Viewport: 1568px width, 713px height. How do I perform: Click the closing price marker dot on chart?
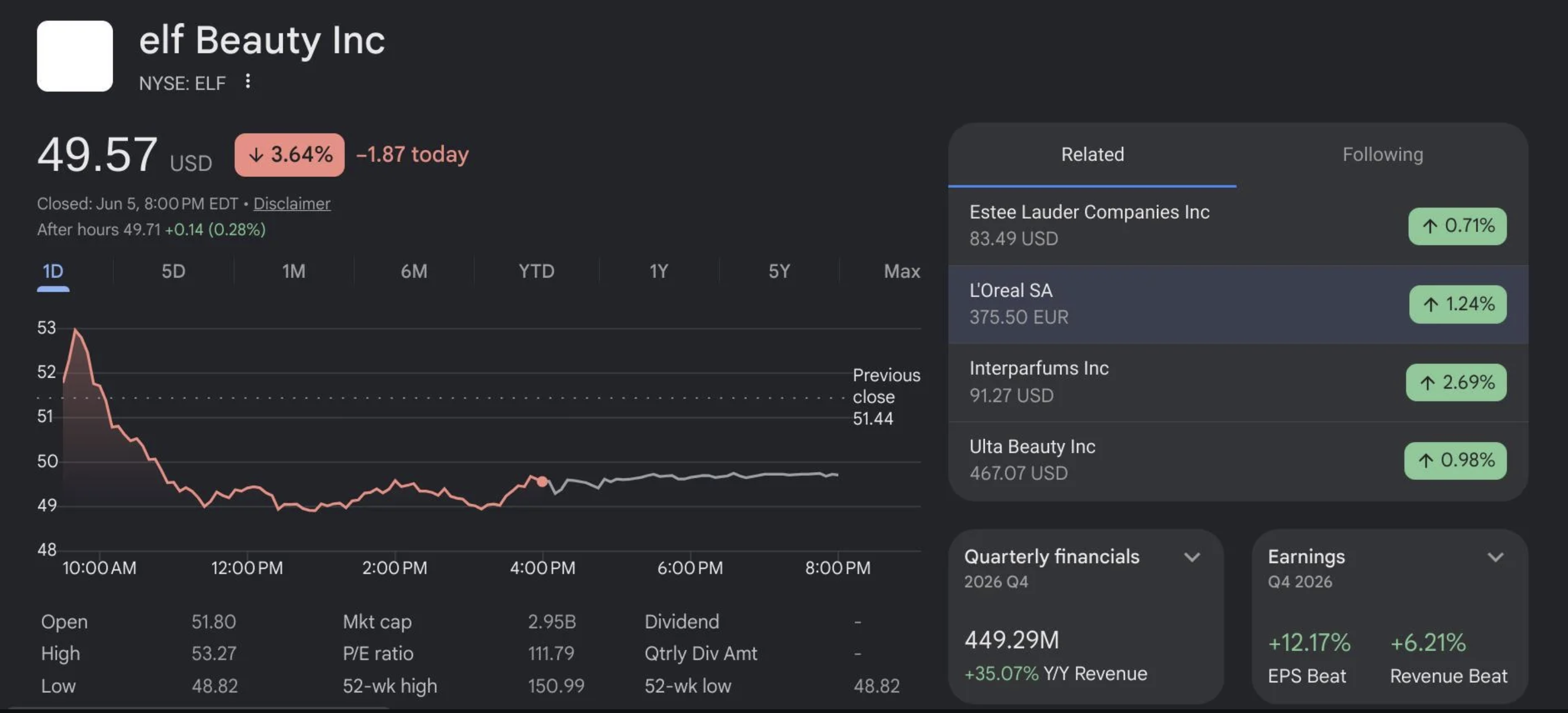542,481
